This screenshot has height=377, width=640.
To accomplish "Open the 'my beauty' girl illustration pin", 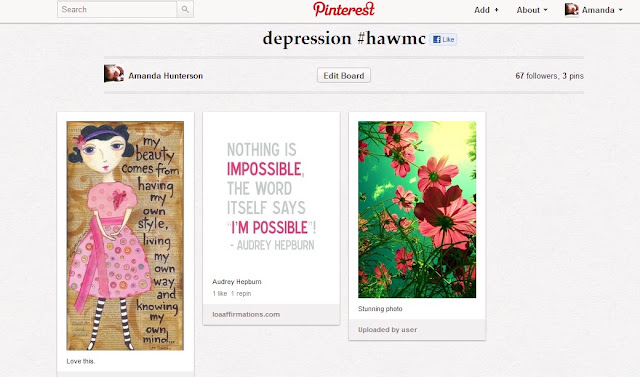I will coord(125,235).
